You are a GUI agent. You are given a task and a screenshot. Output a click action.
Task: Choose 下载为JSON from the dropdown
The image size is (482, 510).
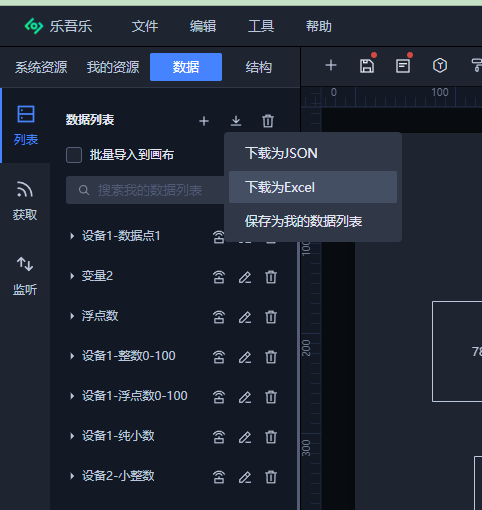tap(313, 153)
